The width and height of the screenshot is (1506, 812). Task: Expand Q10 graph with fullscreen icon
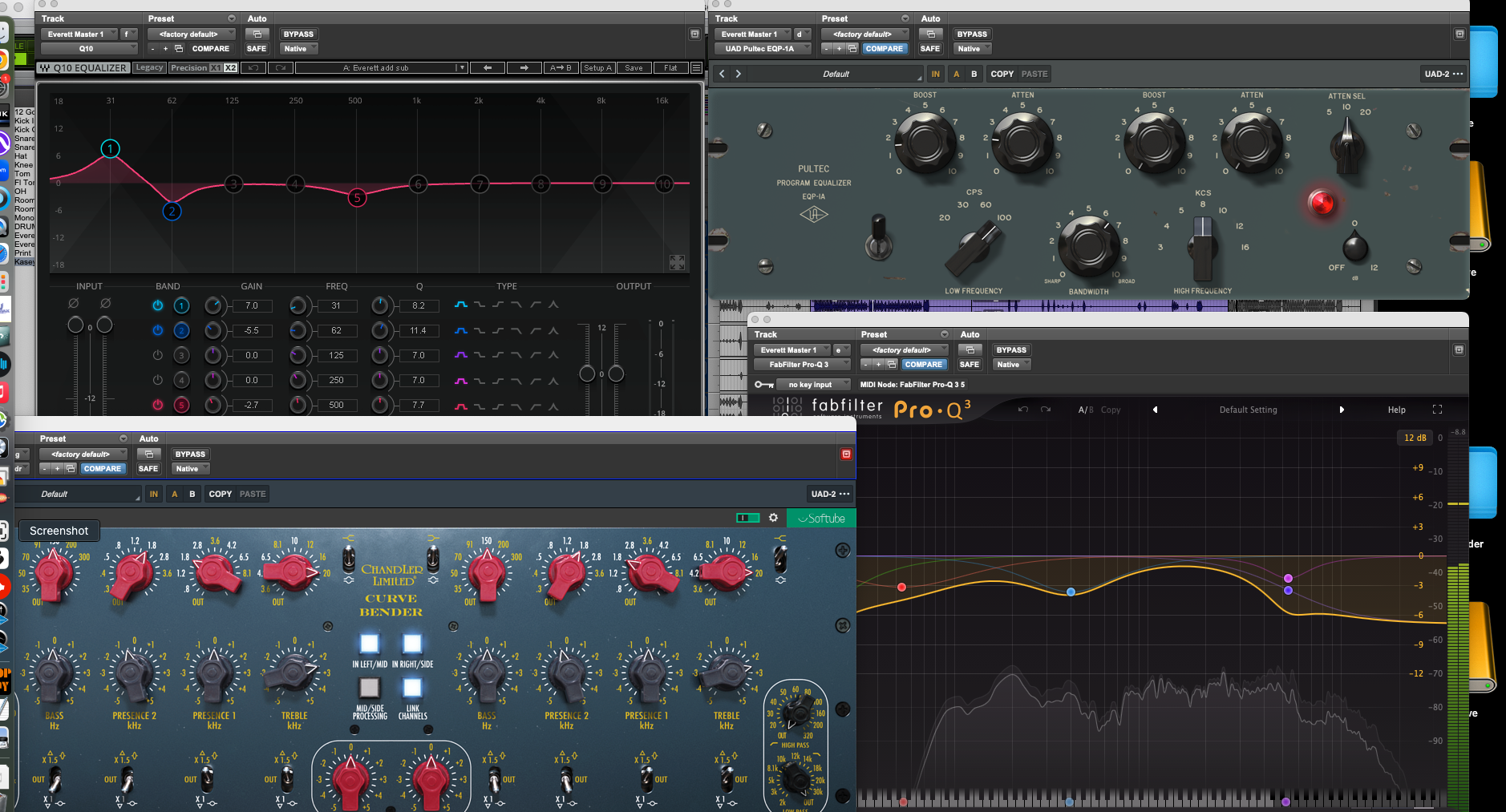pos(677,262)
